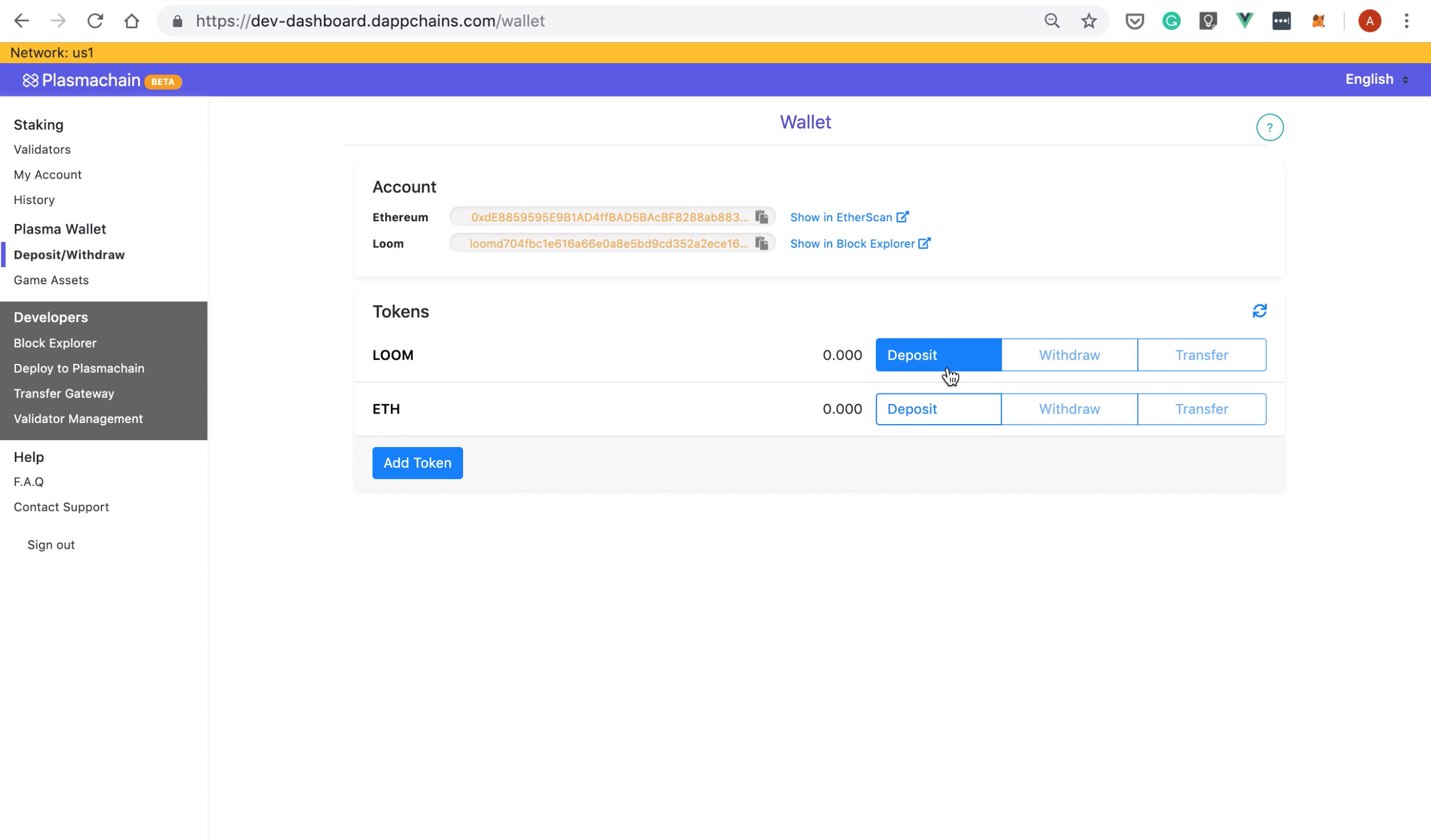Open the Chrome profile avatar A
The image size is (1431, 840).
point(1370,21)
